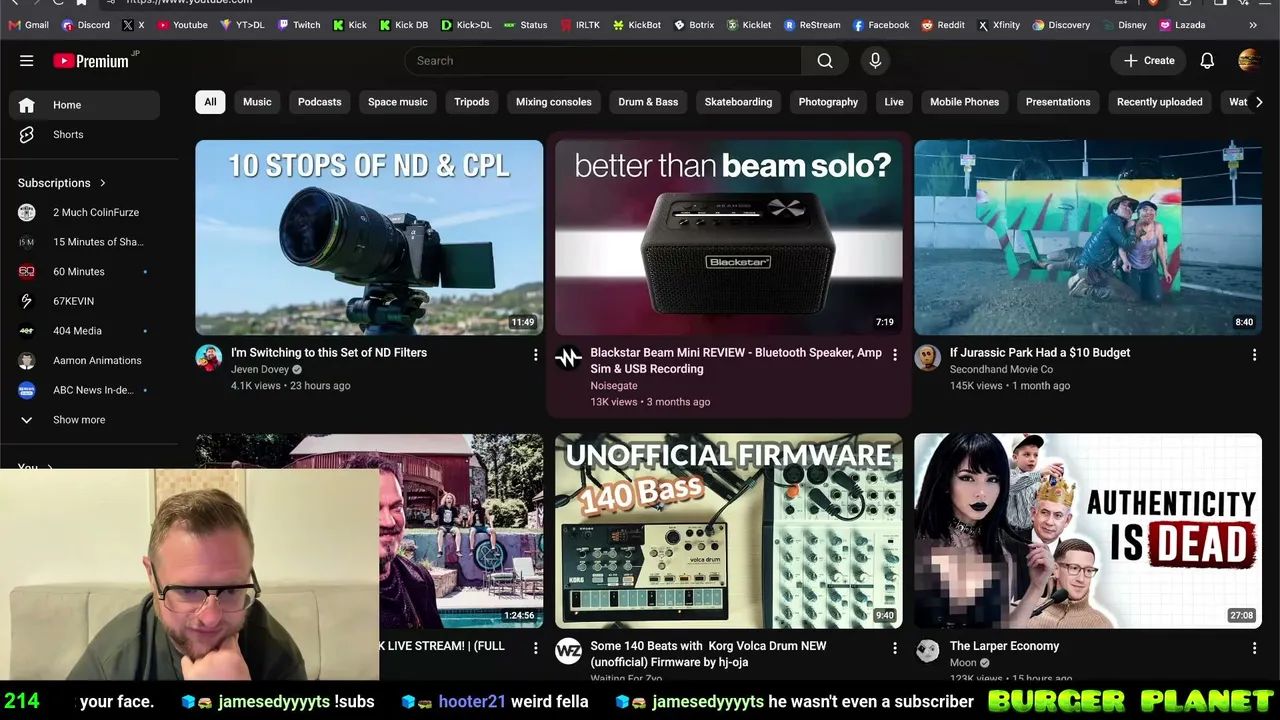This screenshot has width=1280, height=720.
Task: Click the search magnifier button
Action: [x=825, y=61]
